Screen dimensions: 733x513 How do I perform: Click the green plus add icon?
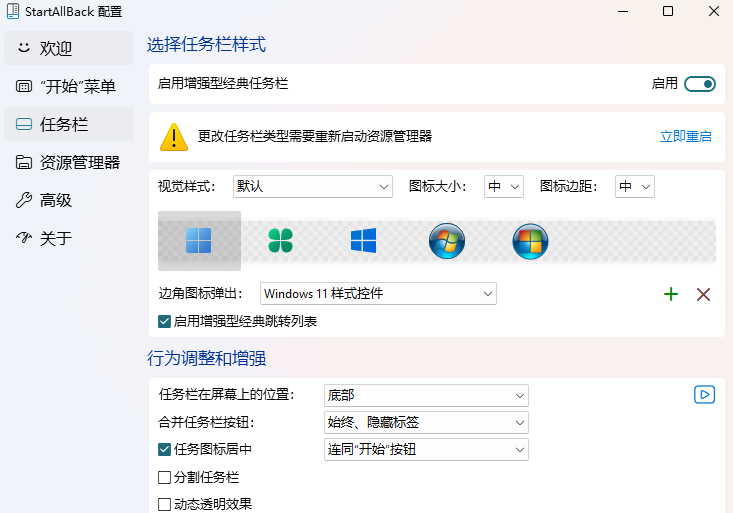click(x=671, y=294)
